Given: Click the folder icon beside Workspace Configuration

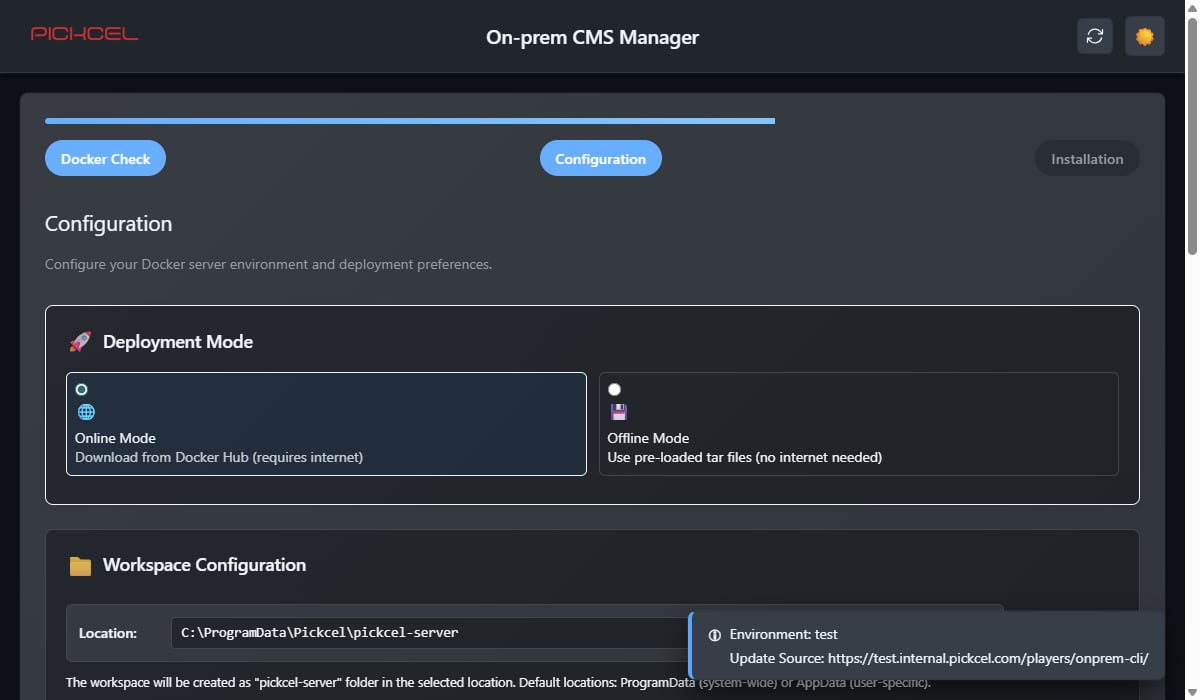Looking at the screenshot, I should (80, 566).
